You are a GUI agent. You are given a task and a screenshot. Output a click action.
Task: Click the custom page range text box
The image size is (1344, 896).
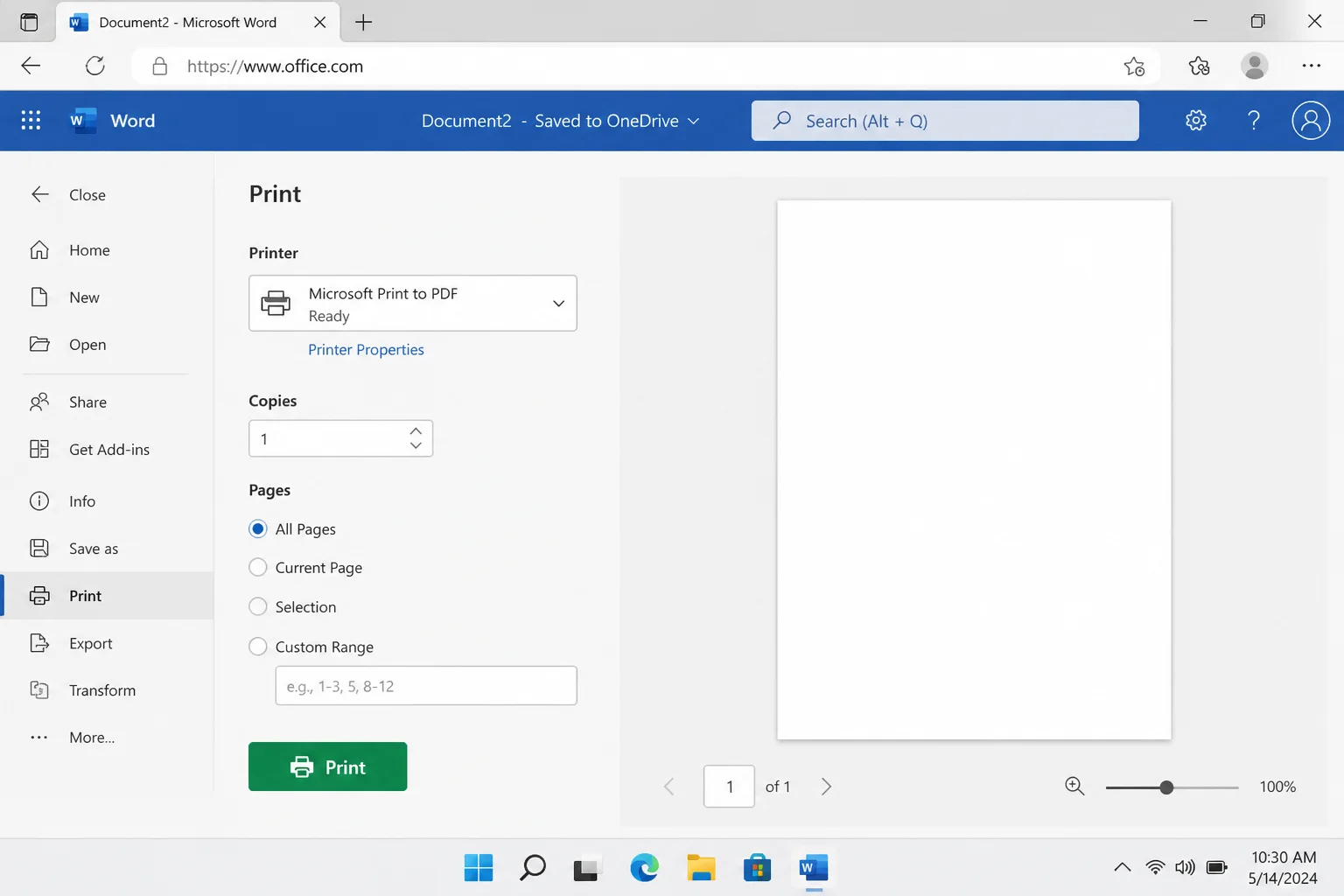pyautogui.click(x=426, y=686)
